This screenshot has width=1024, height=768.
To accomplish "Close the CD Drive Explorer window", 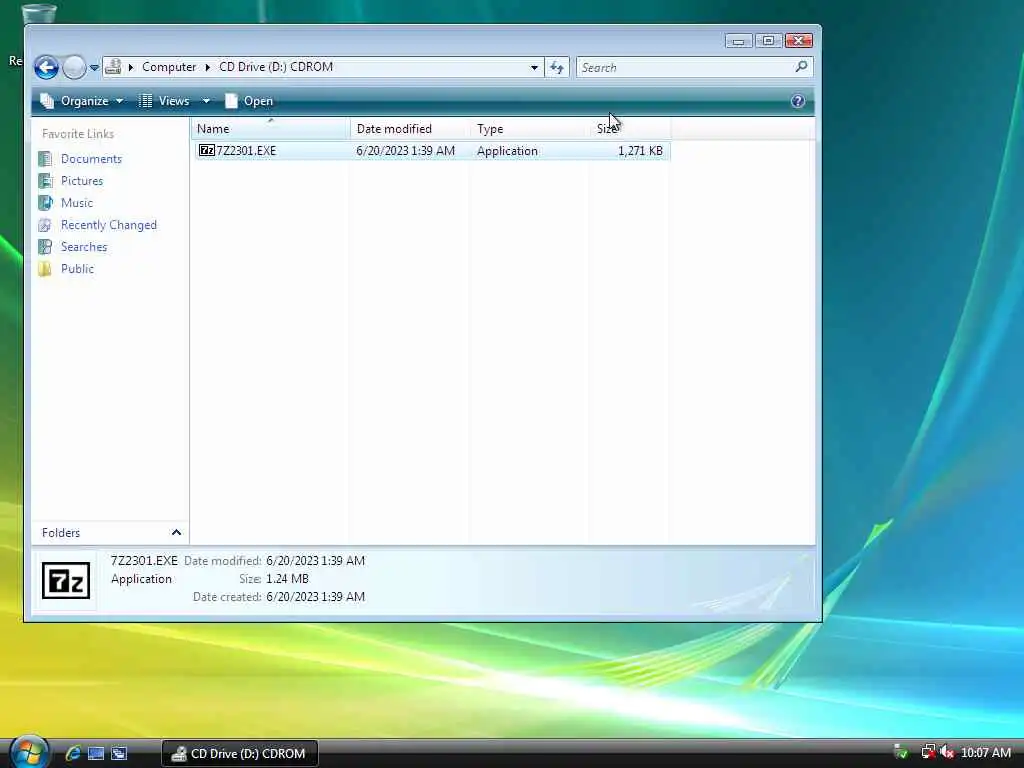I will pos(798,41).
